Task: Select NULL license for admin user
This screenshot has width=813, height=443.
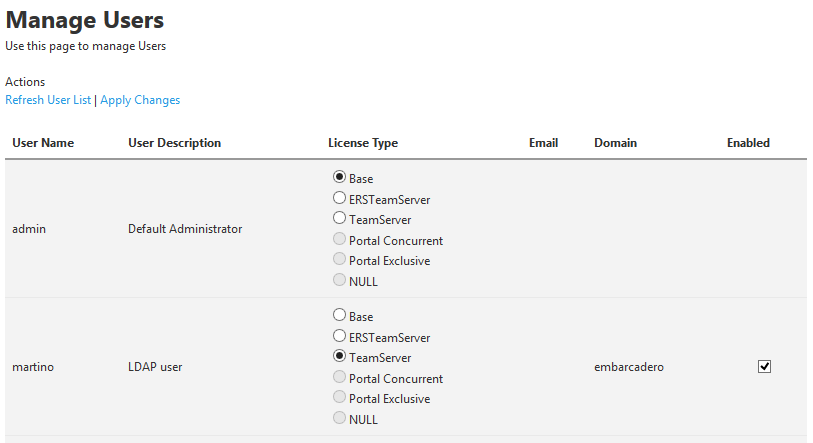Action: pyautogui.click(x=339, y=280)
